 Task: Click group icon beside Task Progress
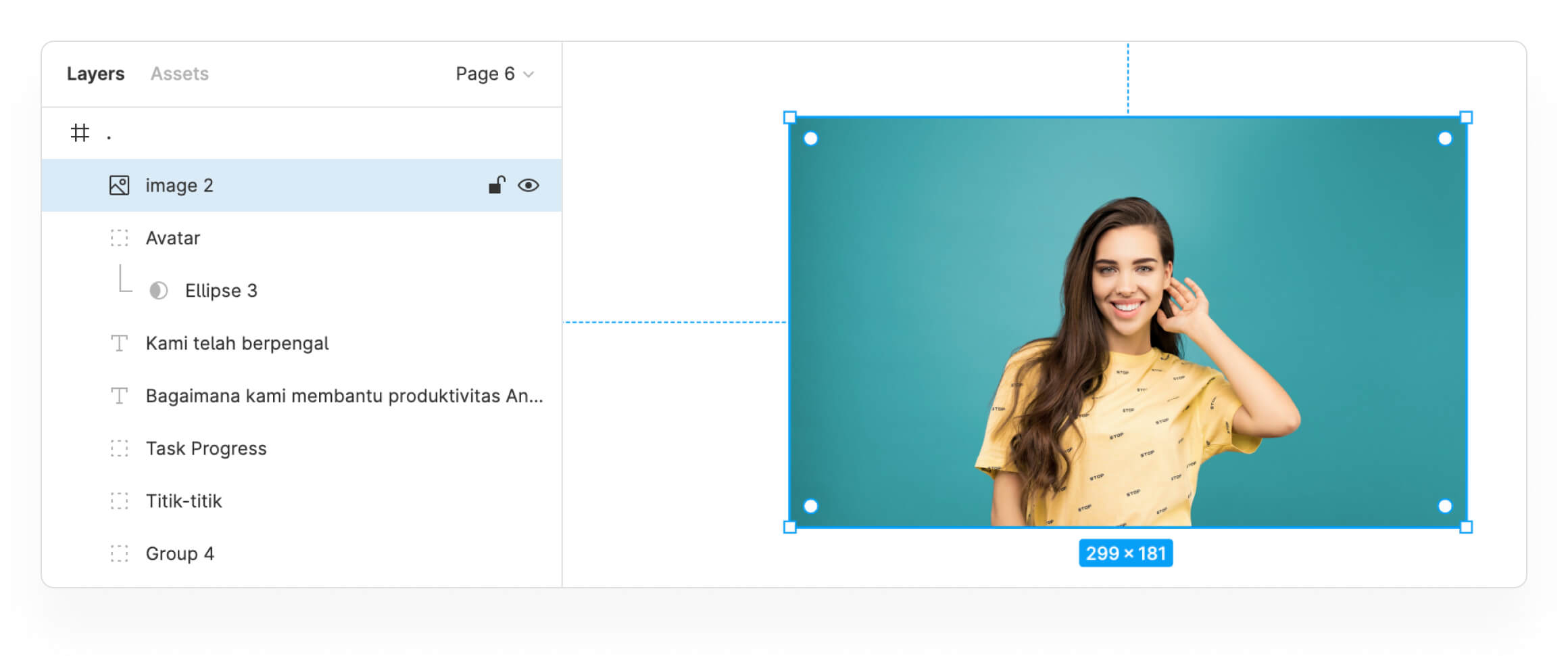[119, 448]
